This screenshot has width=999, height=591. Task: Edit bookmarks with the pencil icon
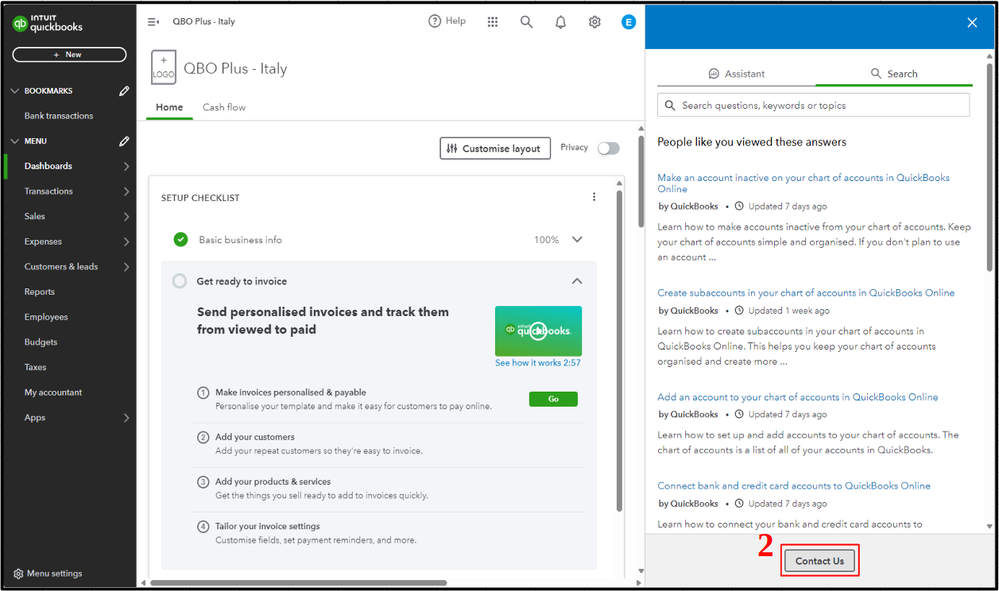coord(124,91)
